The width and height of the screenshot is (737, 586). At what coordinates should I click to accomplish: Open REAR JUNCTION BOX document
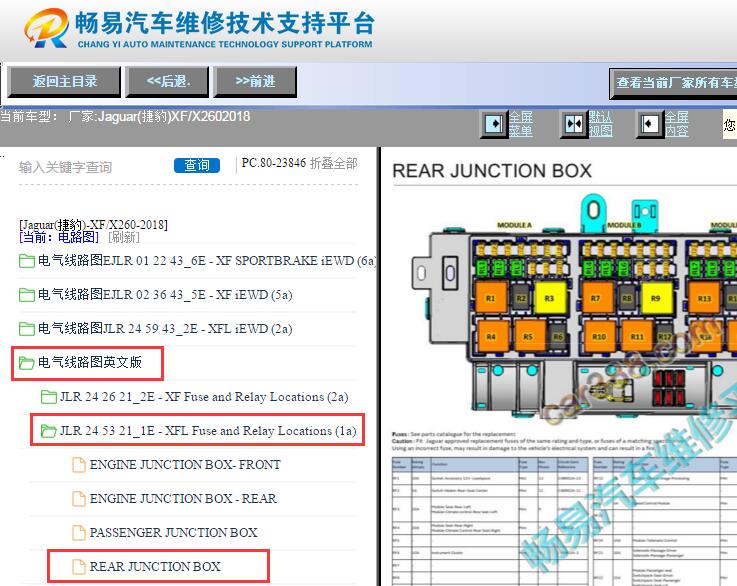(155, 567)
